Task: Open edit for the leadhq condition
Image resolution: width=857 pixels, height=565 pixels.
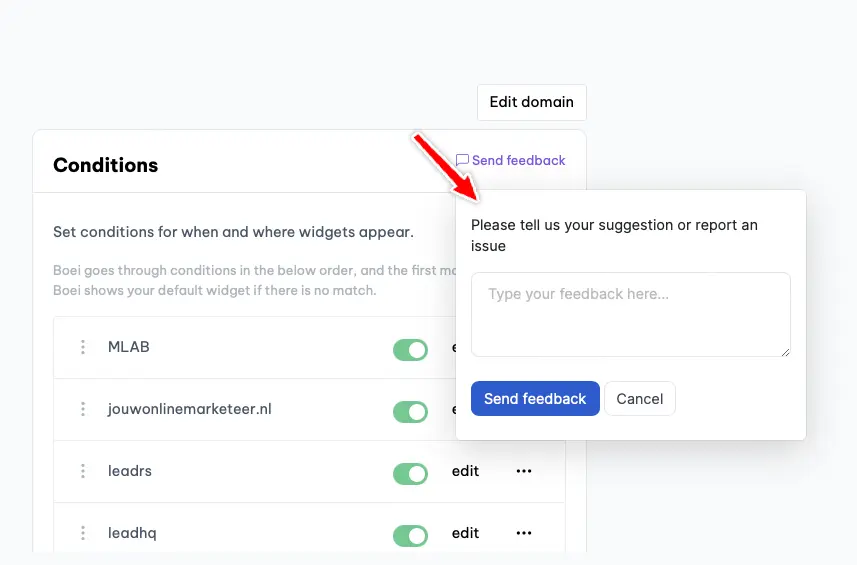Action: tap(465, 533)
